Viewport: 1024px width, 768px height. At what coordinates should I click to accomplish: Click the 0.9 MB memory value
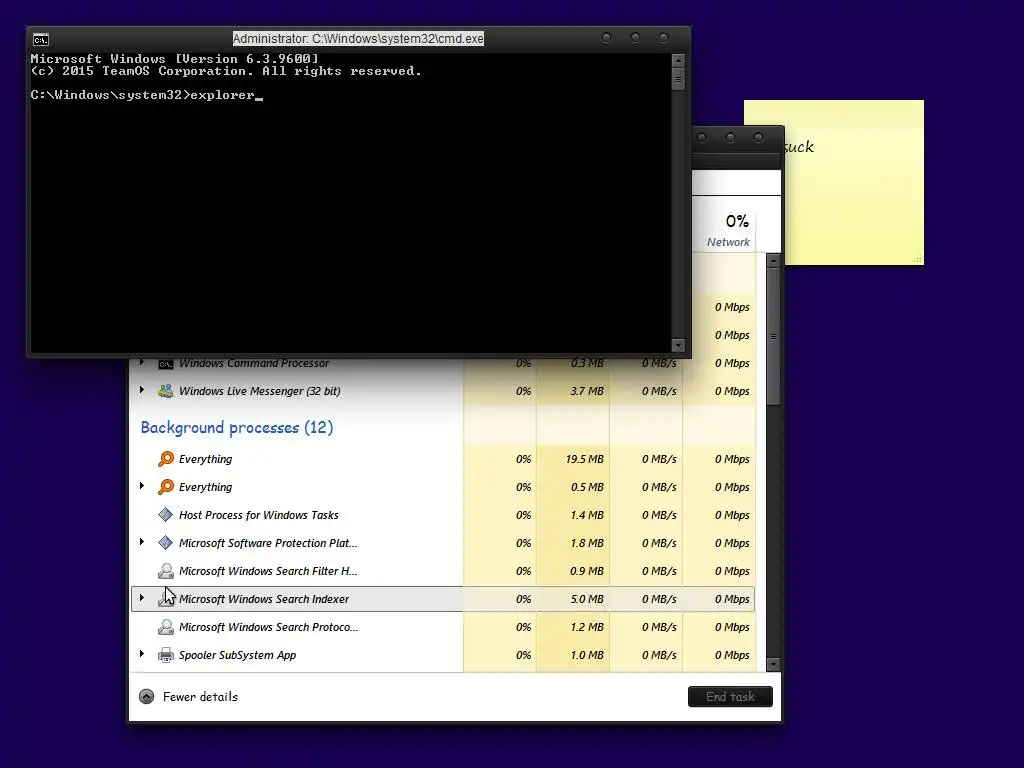(x=587, y=571)
